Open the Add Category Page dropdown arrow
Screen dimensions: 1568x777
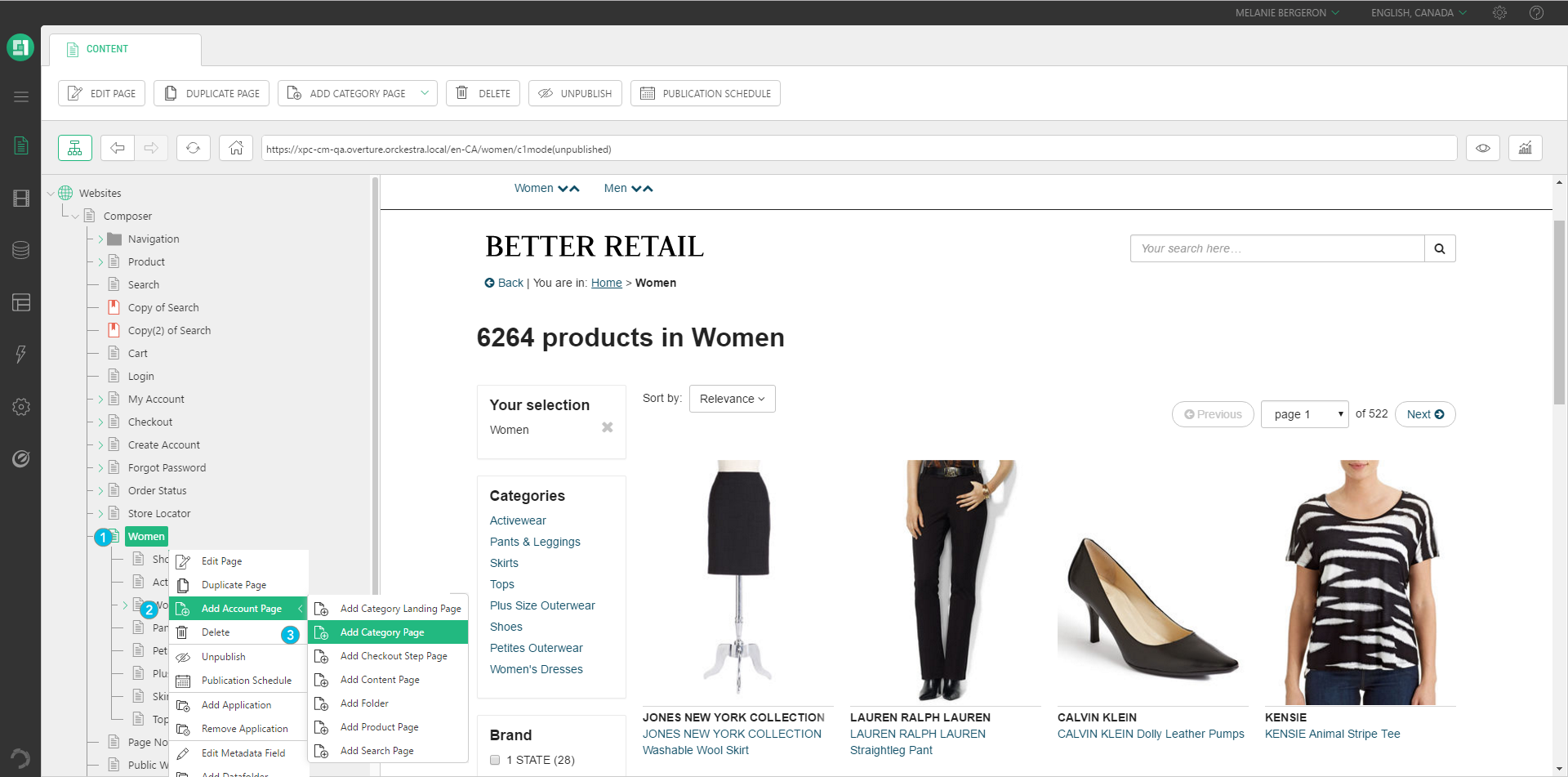click(x=425, y=93)
